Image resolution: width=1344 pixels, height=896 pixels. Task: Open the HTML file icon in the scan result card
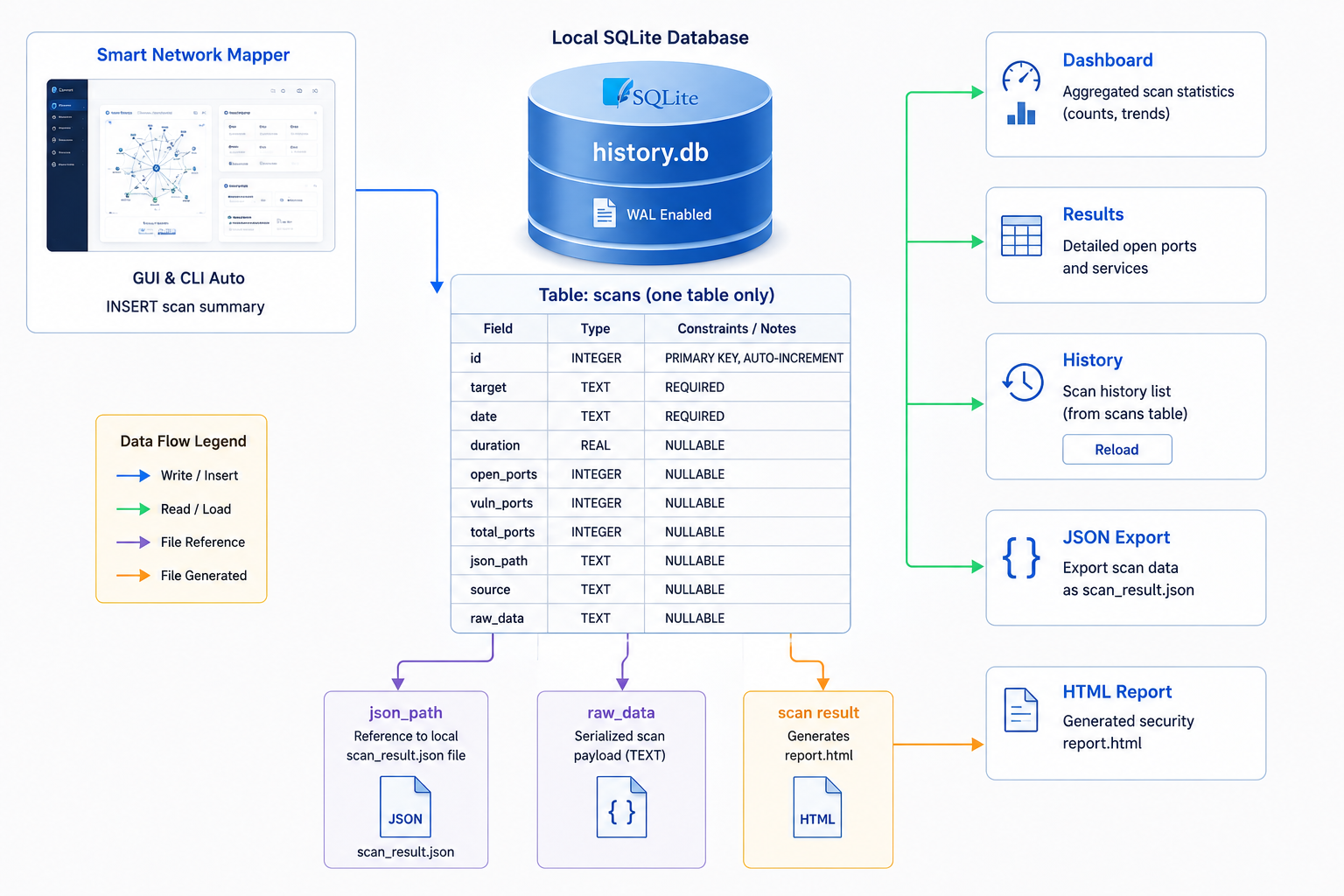(x=817, y=807)
